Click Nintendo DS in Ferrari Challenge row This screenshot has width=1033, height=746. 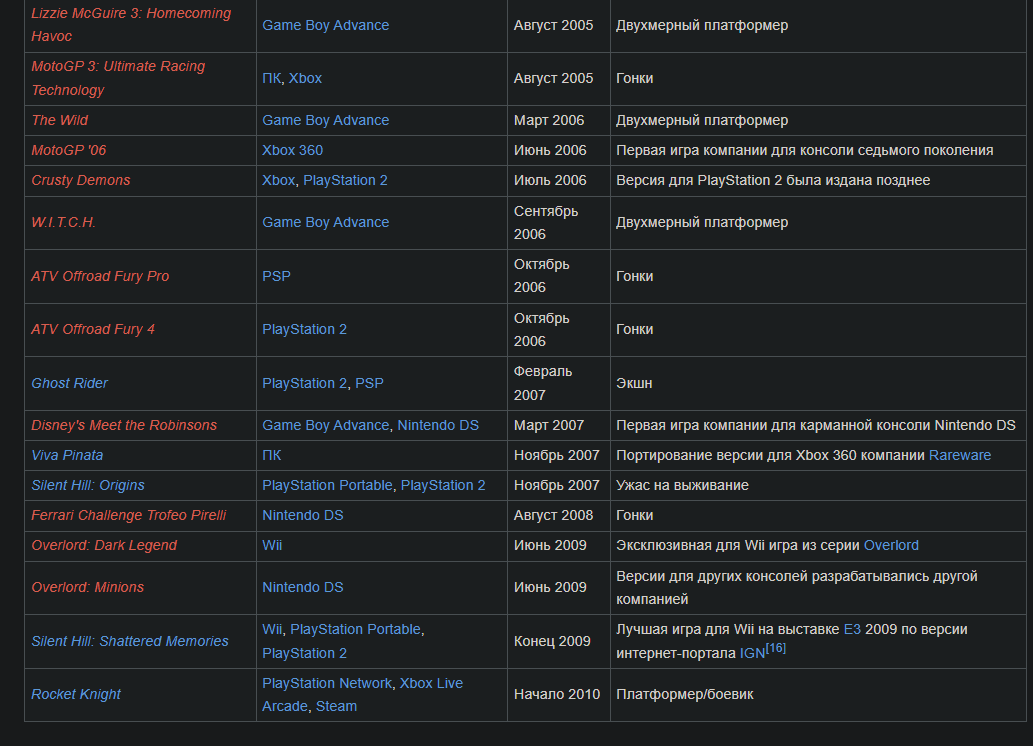(x=302, y=515)
